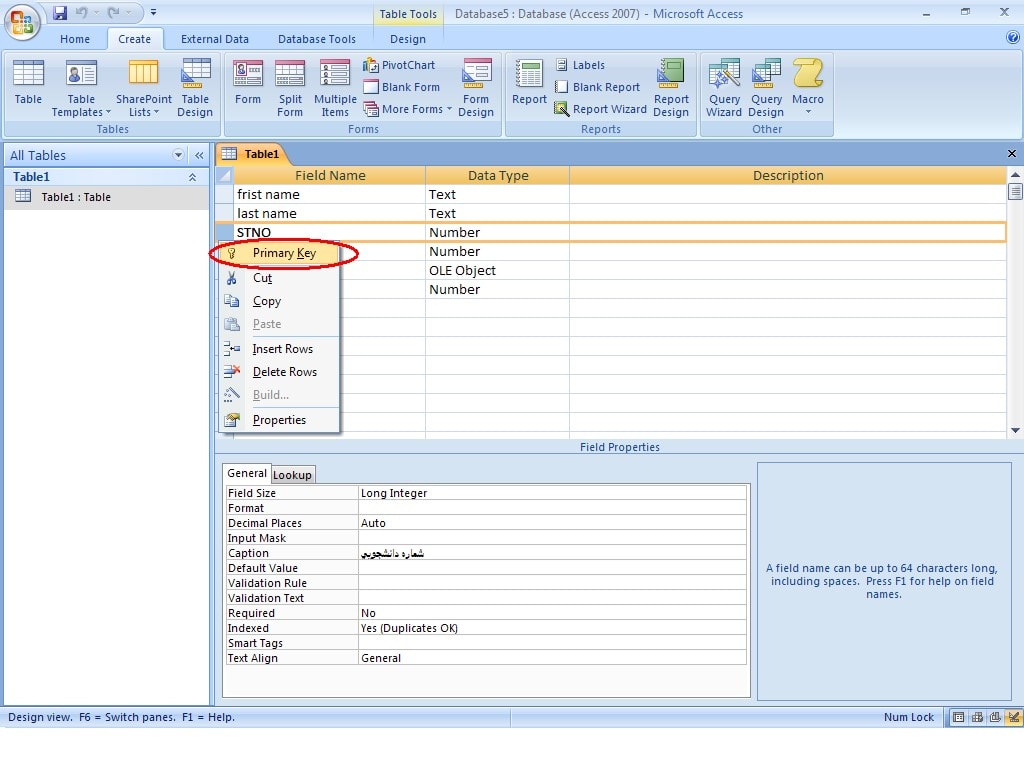Open Form Design
The width and height of the screenshot is (1024, 768).
pyautogui.click(x=476, y=88)
